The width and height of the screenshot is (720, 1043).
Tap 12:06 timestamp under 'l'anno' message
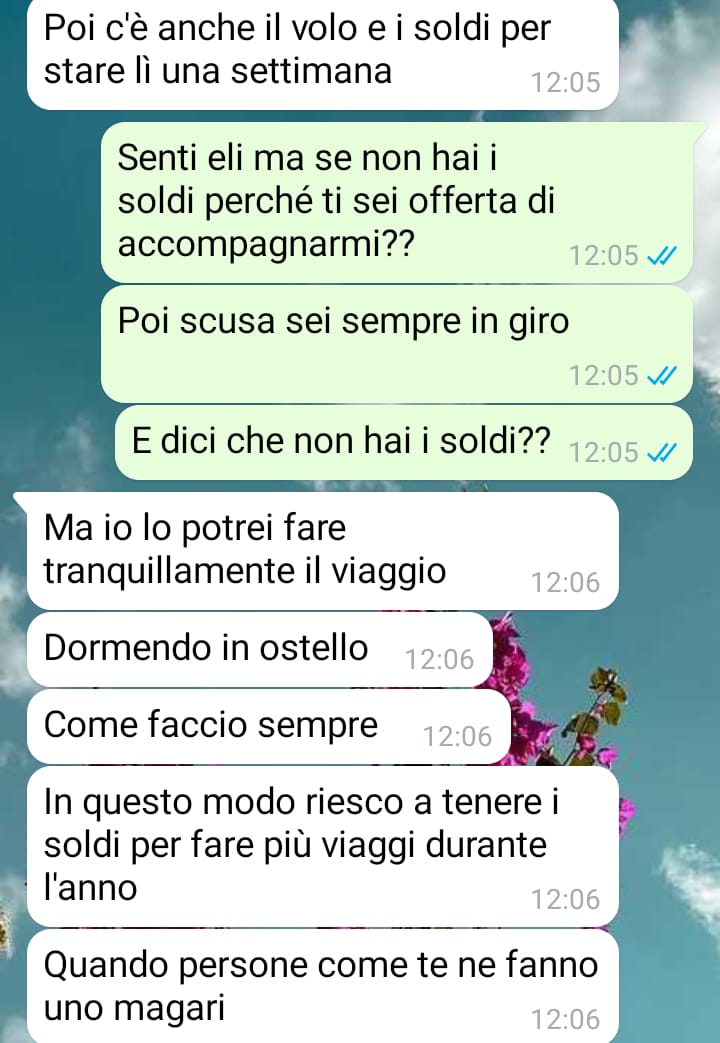tap(566, 899)
